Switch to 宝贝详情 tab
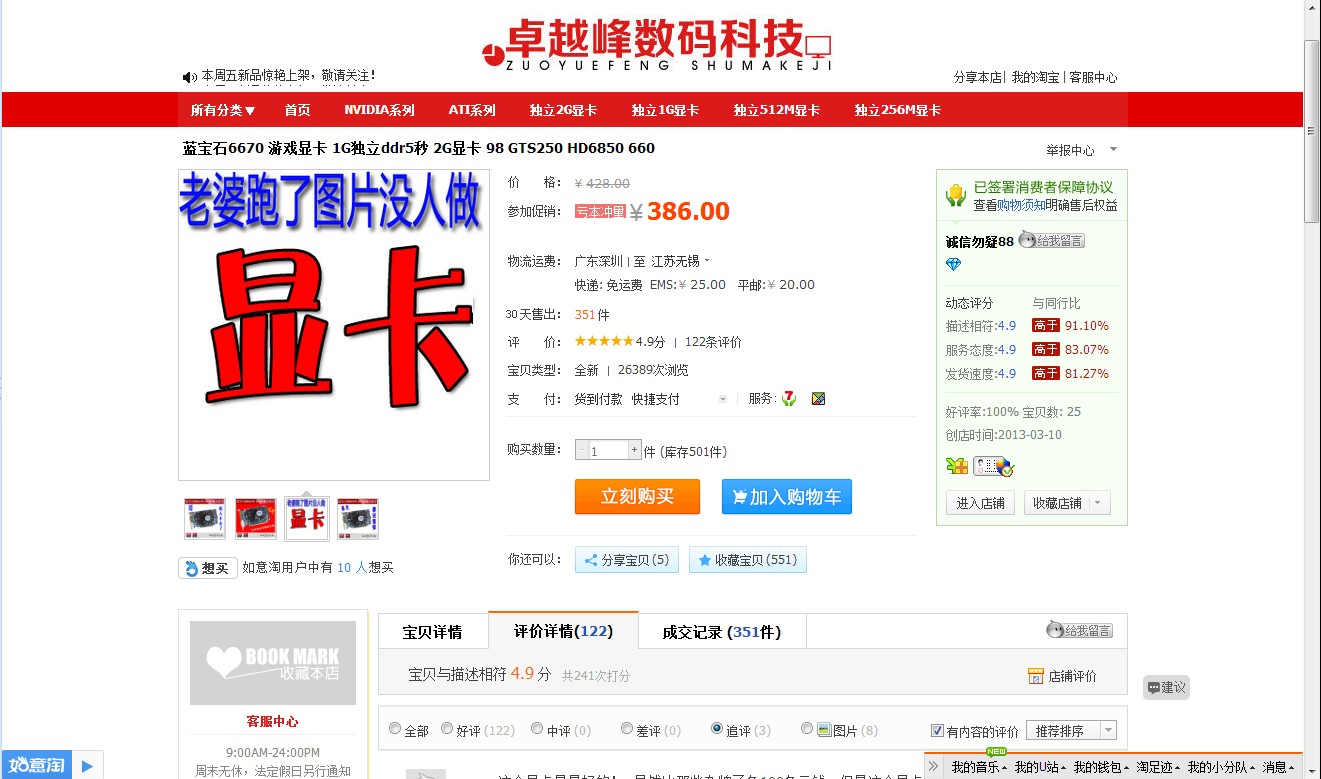This screenshot has height=779, width=1321. click(x=433, y=632)
